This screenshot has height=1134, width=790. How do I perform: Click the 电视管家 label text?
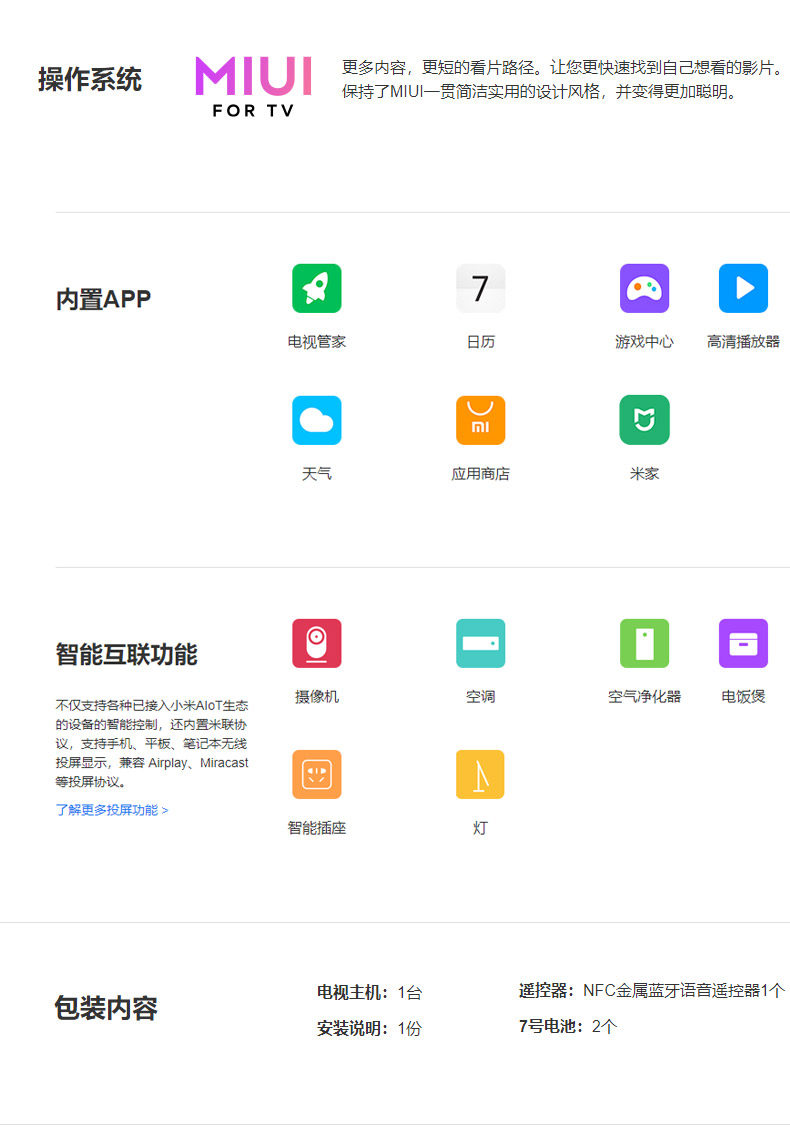[x=316, y=341]
